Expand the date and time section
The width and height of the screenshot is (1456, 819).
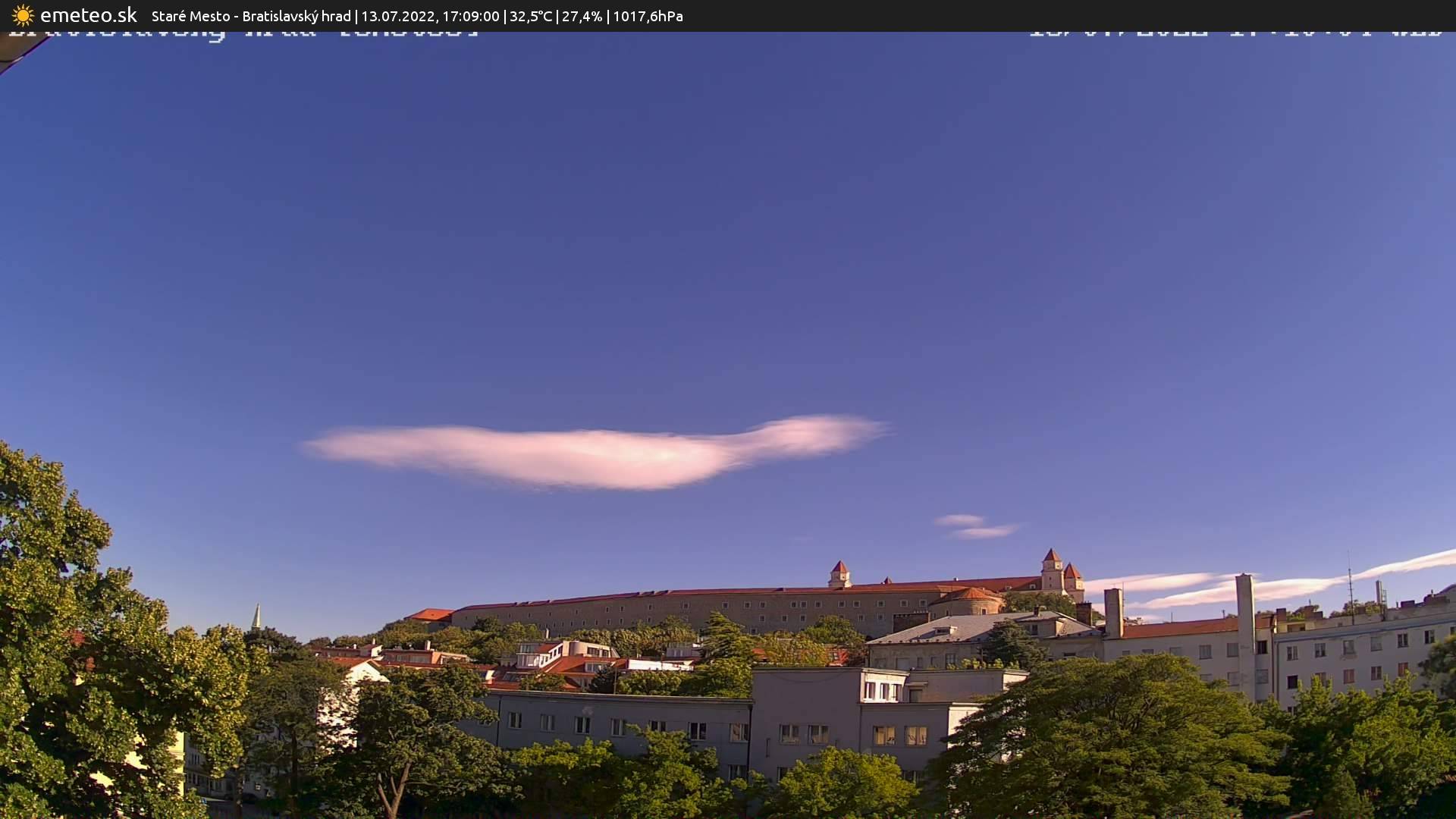point(436,15)
